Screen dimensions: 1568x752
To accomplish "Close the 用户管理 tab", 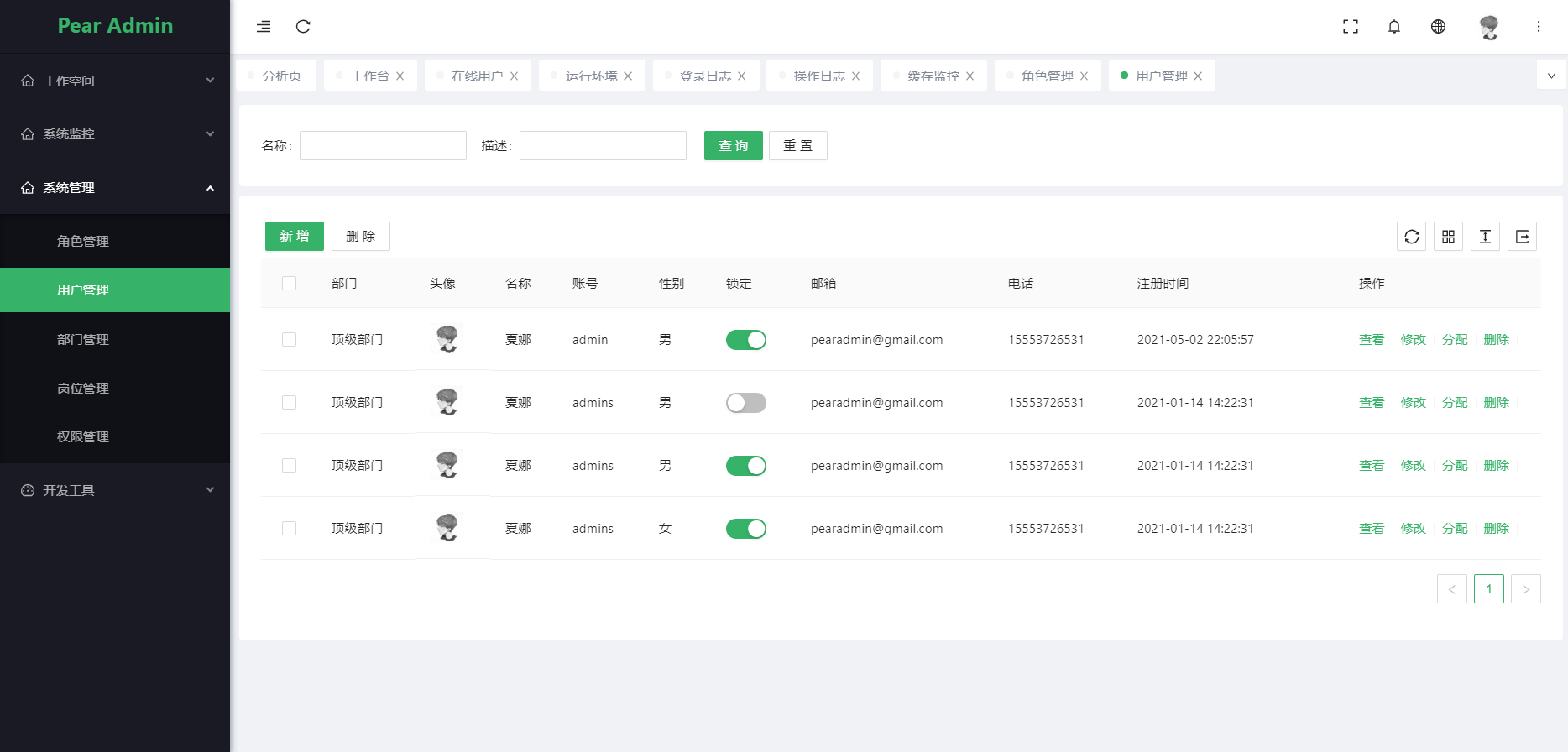I will 1198,76.
